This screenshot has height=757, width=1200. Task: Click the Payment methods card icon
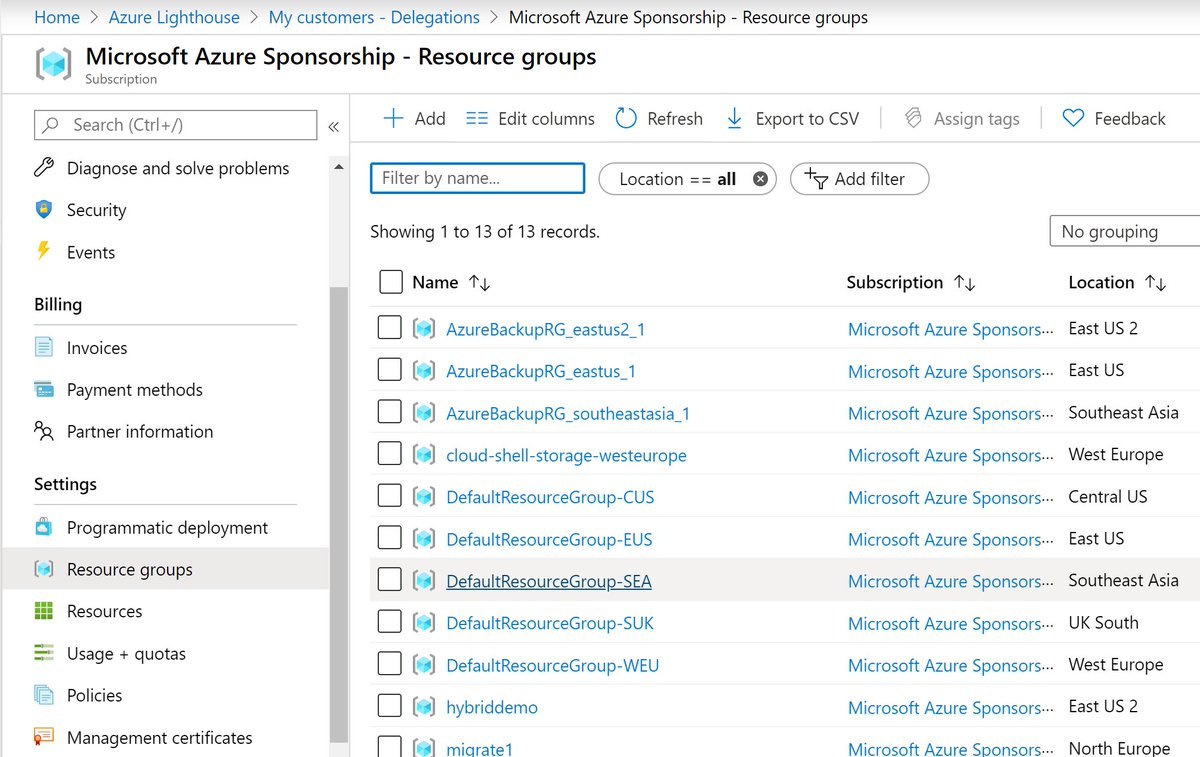[43, 390]
